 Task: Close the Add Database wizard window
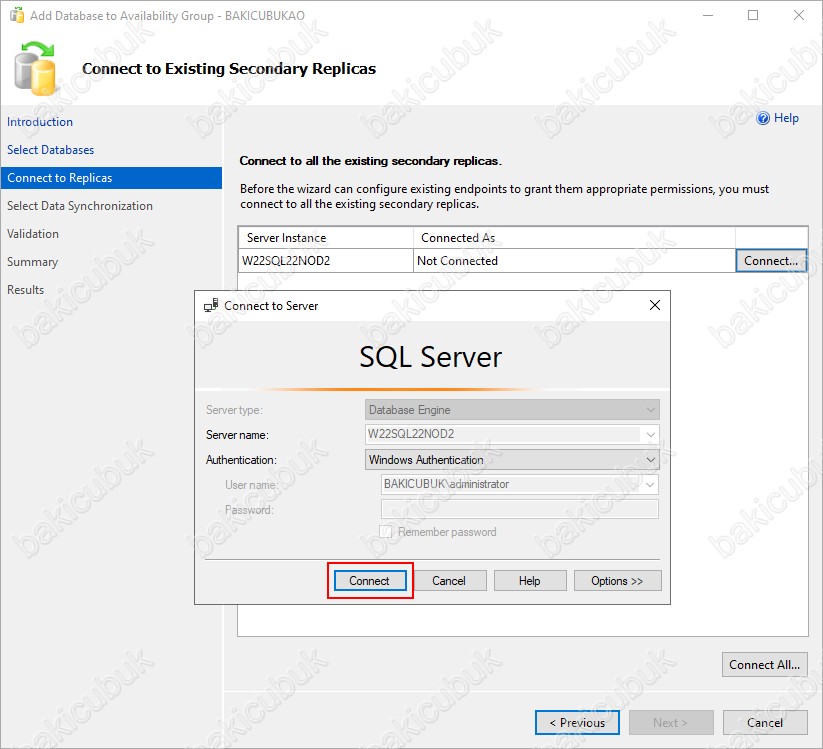(x=798, y=15)
